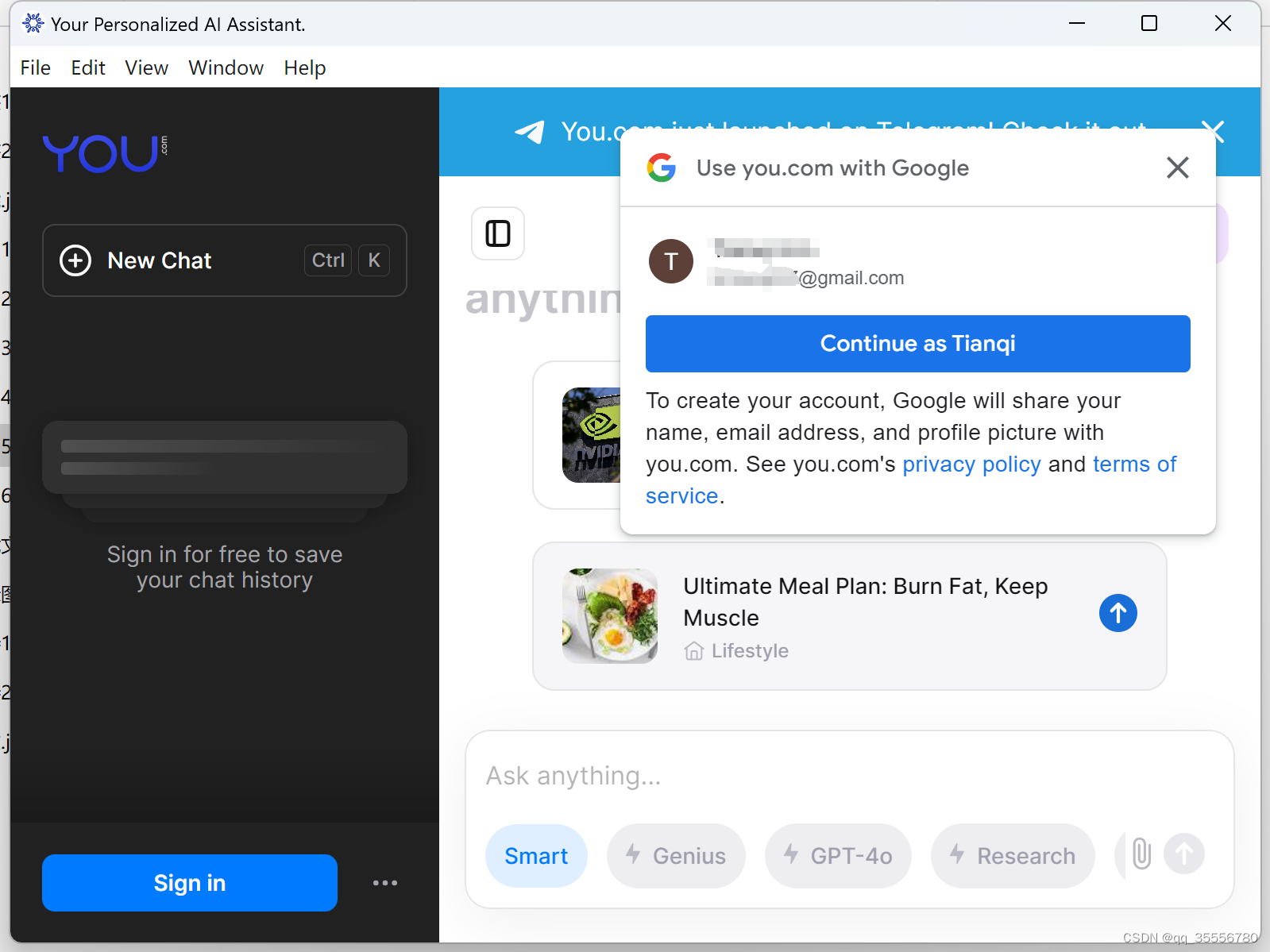
Task: Select the GPT-4o mode chip
Action: (838, 856)
